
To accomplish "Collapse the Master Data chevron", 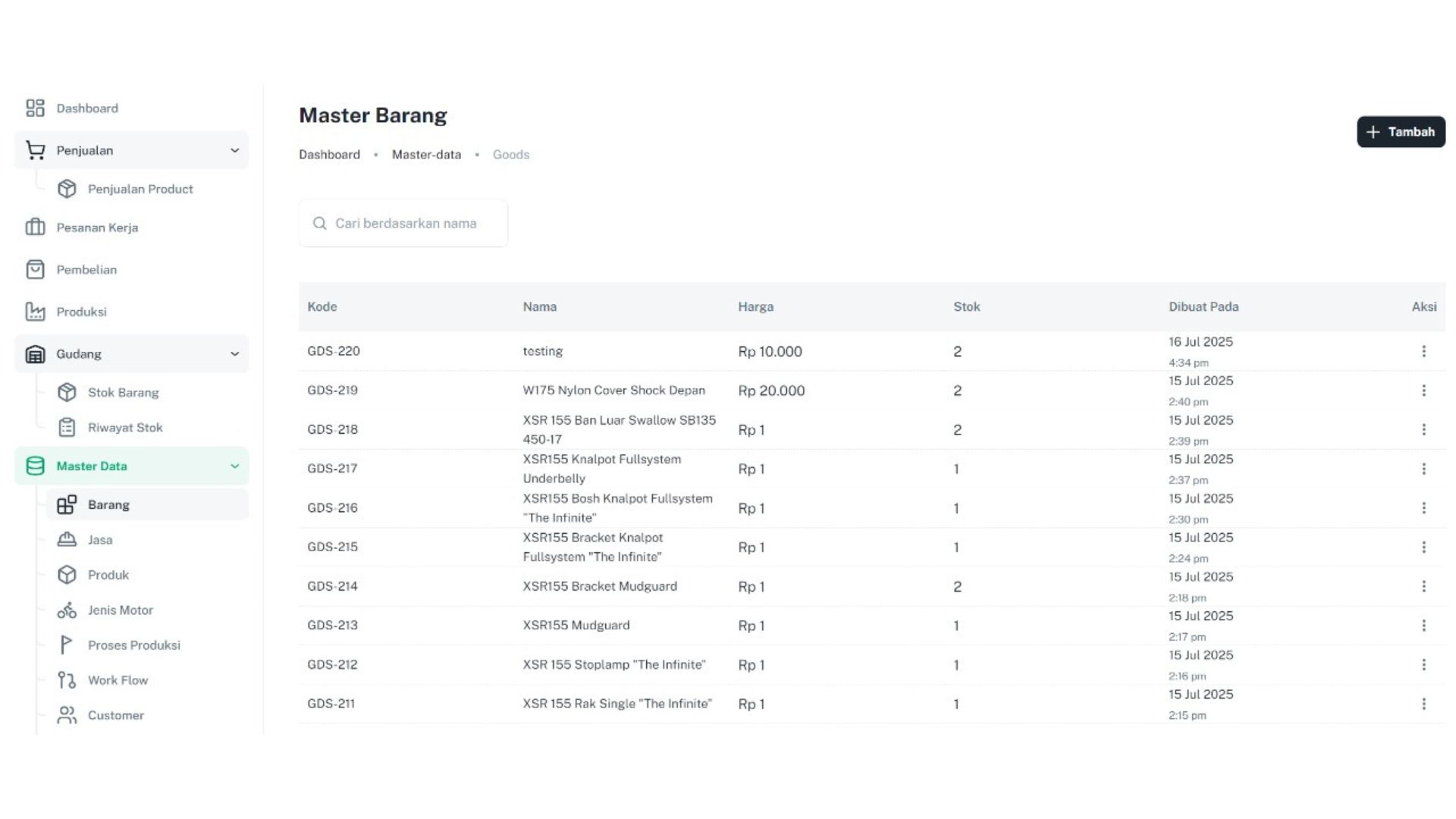I will 234,466.
